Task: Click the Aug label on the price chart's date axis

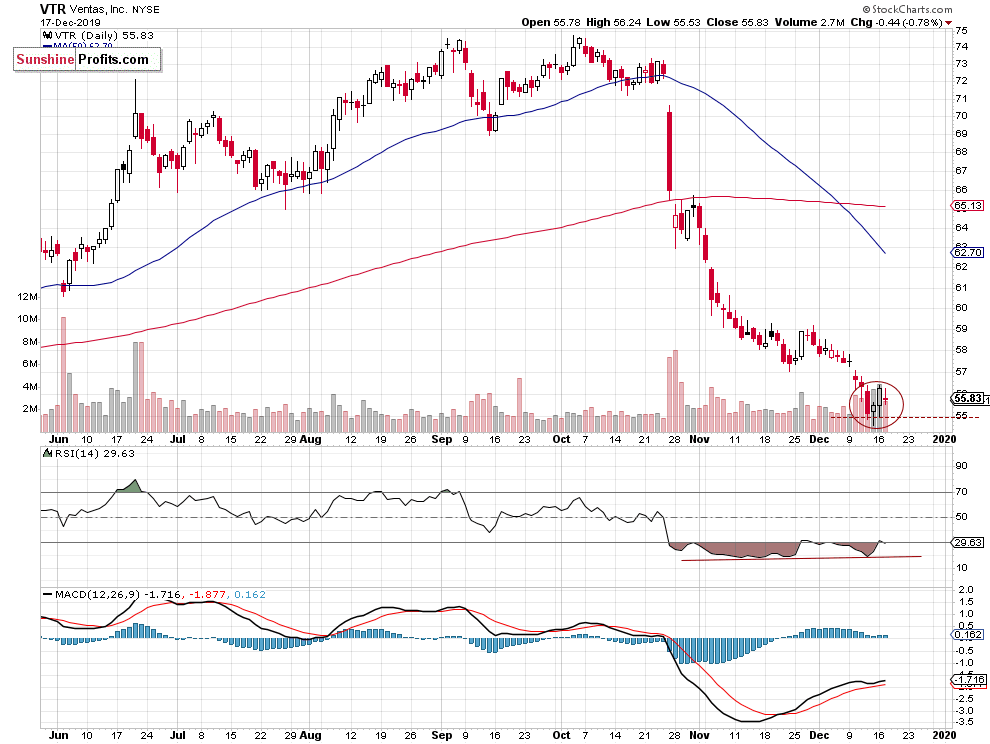Action: click(310, 439)
